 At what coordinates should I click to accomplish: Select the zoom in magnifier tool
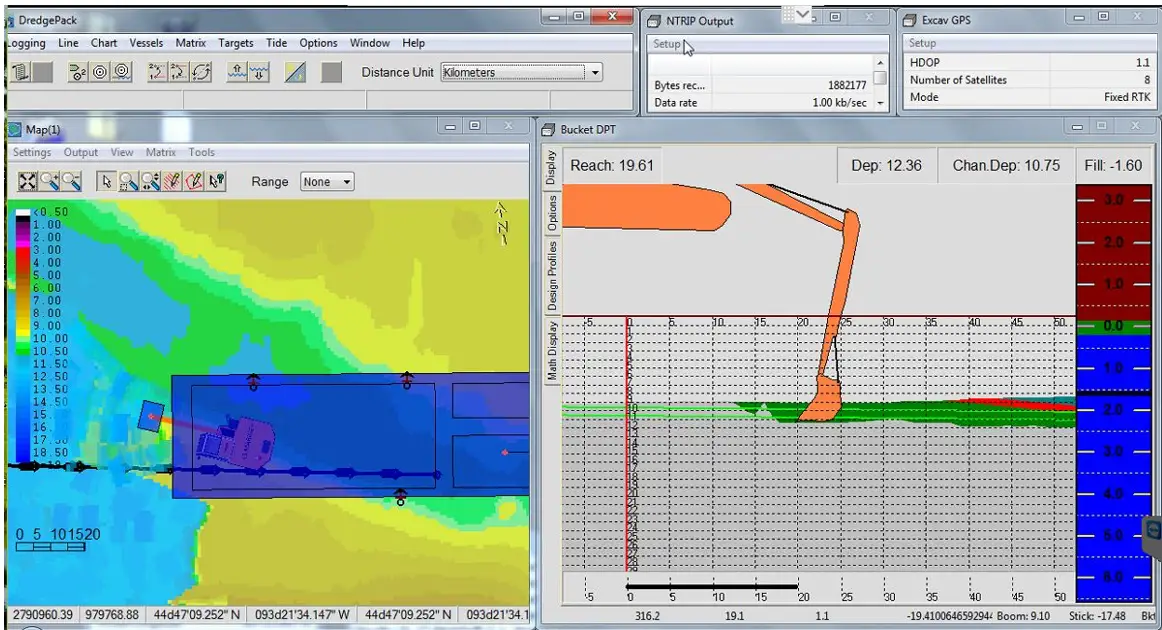click(50, 181)
